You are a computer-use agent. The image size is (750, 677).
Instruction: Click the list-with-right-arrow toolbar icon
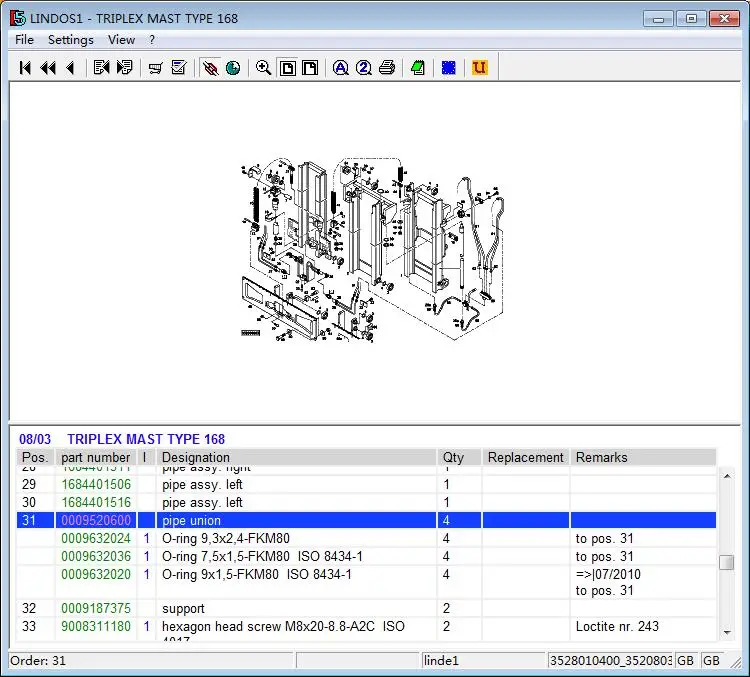tap(124, 67)
